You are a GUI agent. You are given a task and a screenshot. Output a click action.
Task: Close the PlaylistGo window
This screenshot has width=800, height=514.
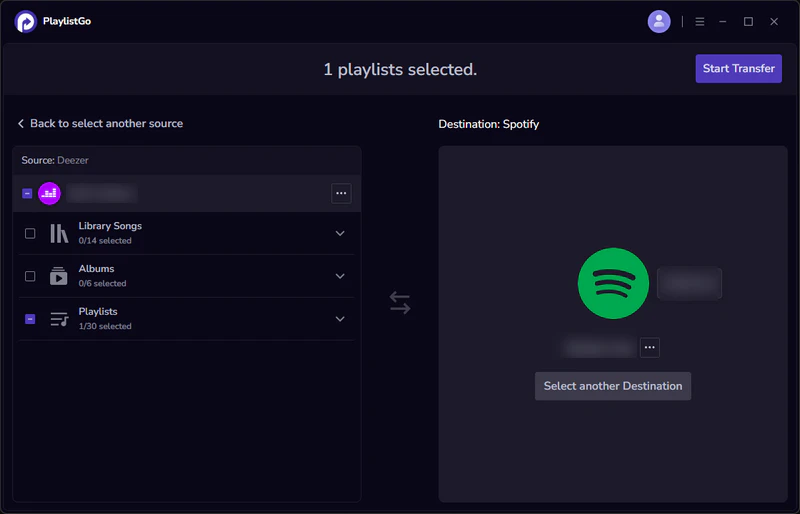point(774,21)
